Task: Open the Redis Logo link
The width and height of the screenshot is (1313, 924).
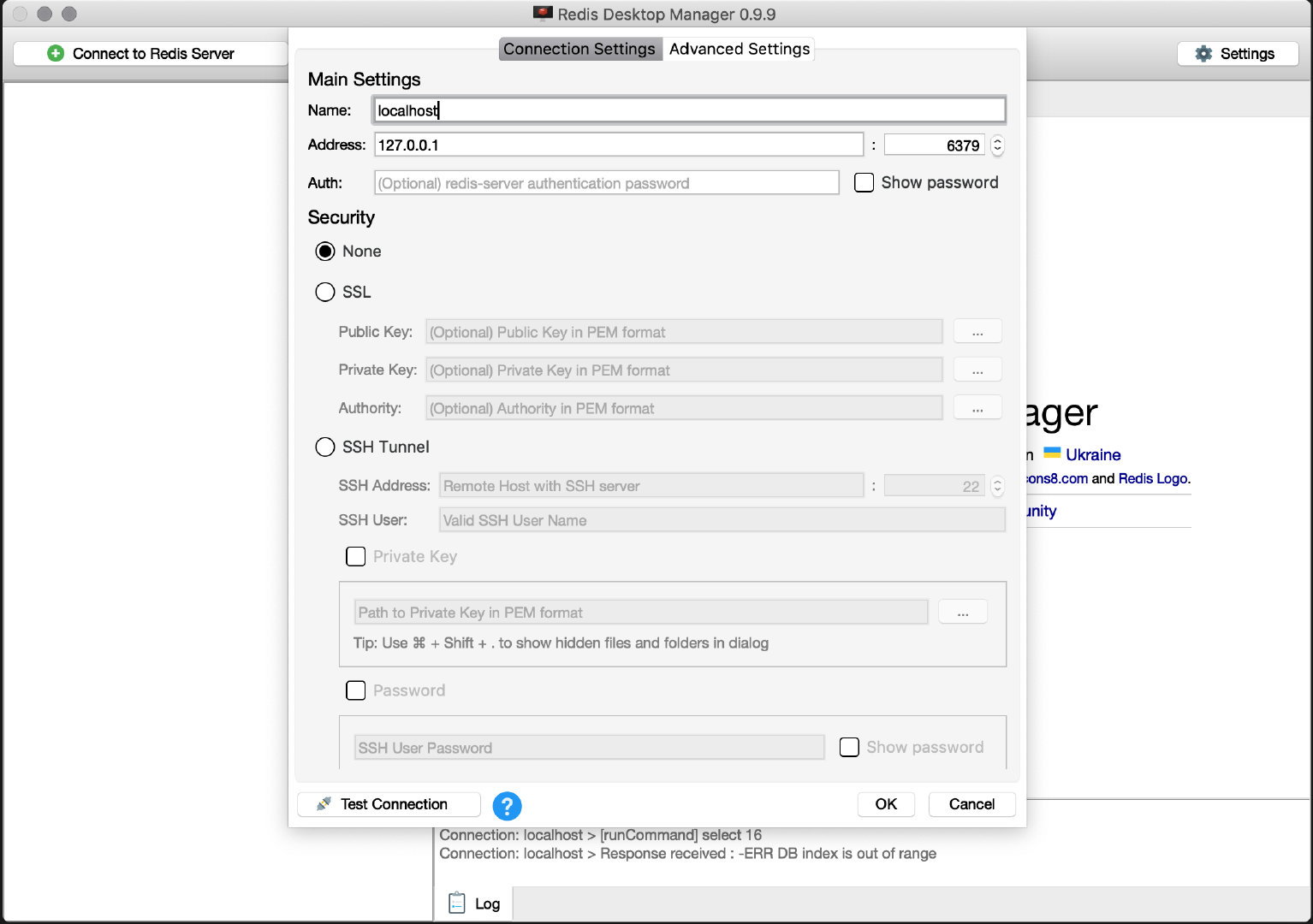Action: click(1153, 478)
